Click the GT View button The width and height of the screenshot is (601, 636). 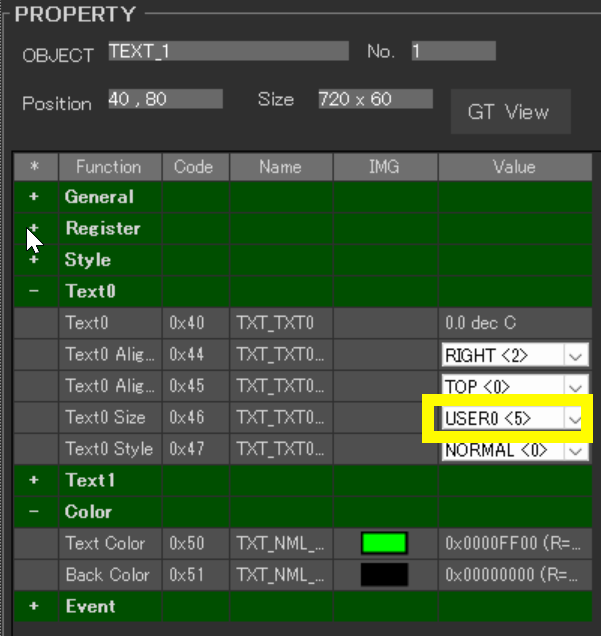tap(508, 112)
